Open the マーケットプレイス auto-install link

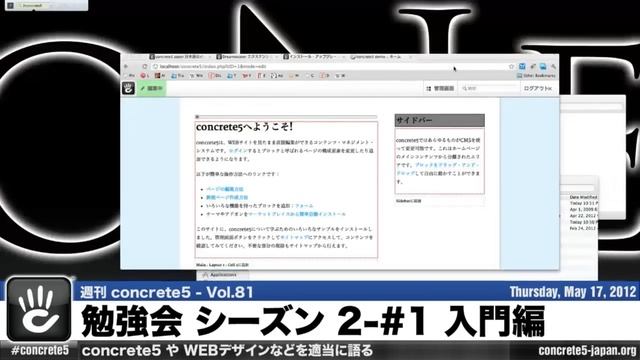(297, 214)
